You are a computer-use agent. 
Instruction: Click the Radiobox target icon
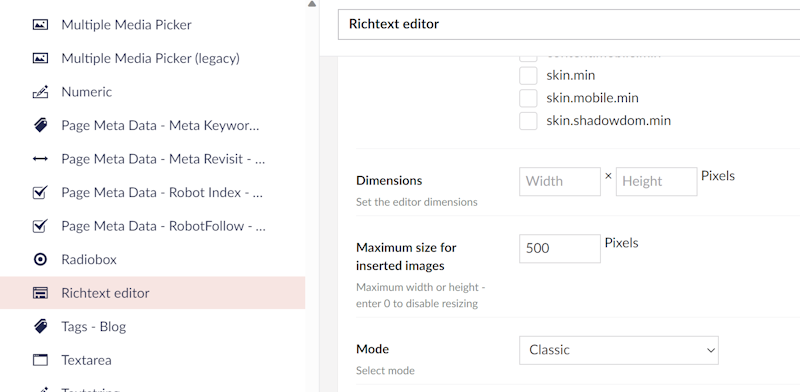point(40,259)
